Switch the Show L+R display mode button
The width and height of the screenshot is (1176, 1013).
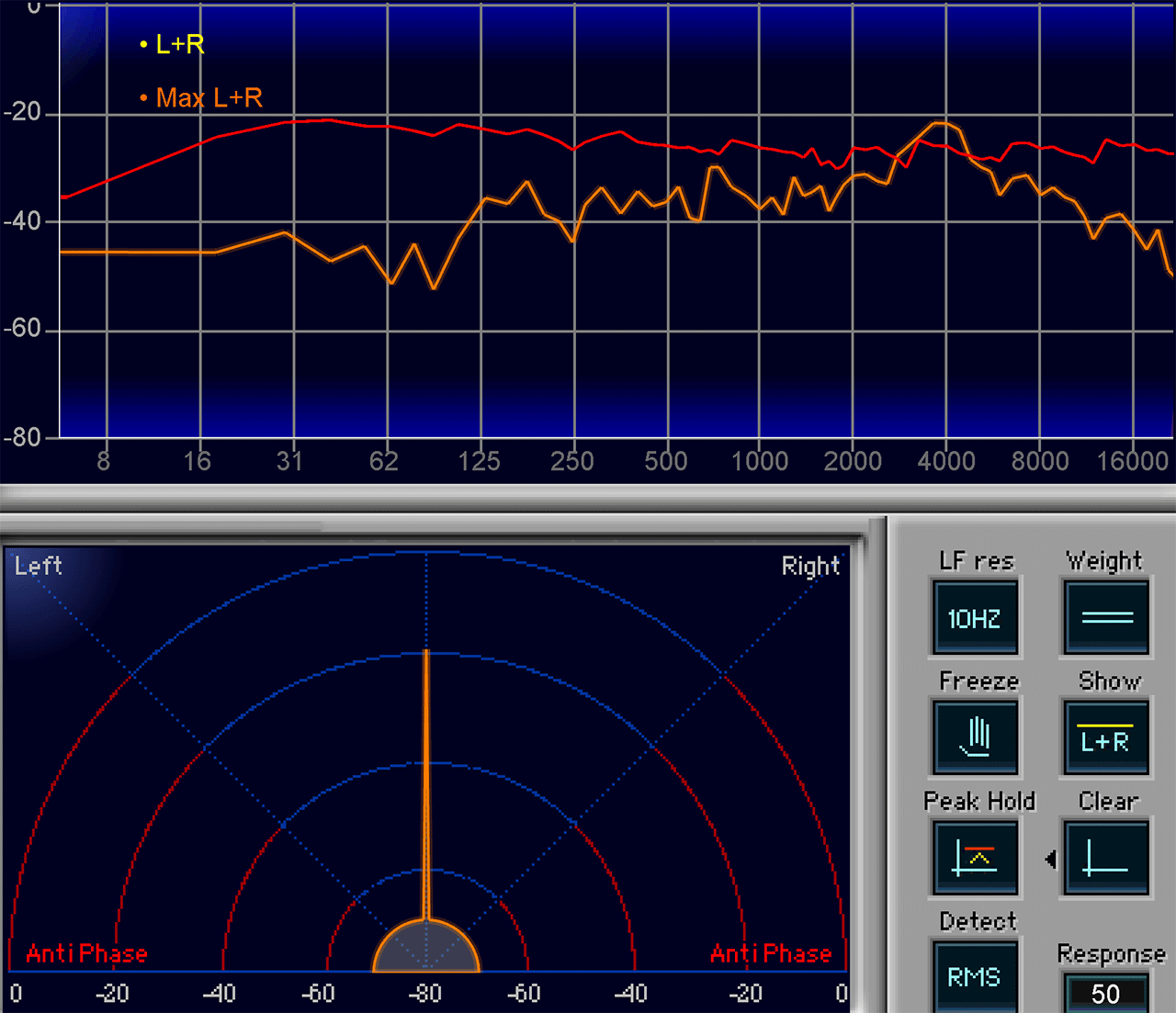pyautogui.click(x=1106, y=739)
